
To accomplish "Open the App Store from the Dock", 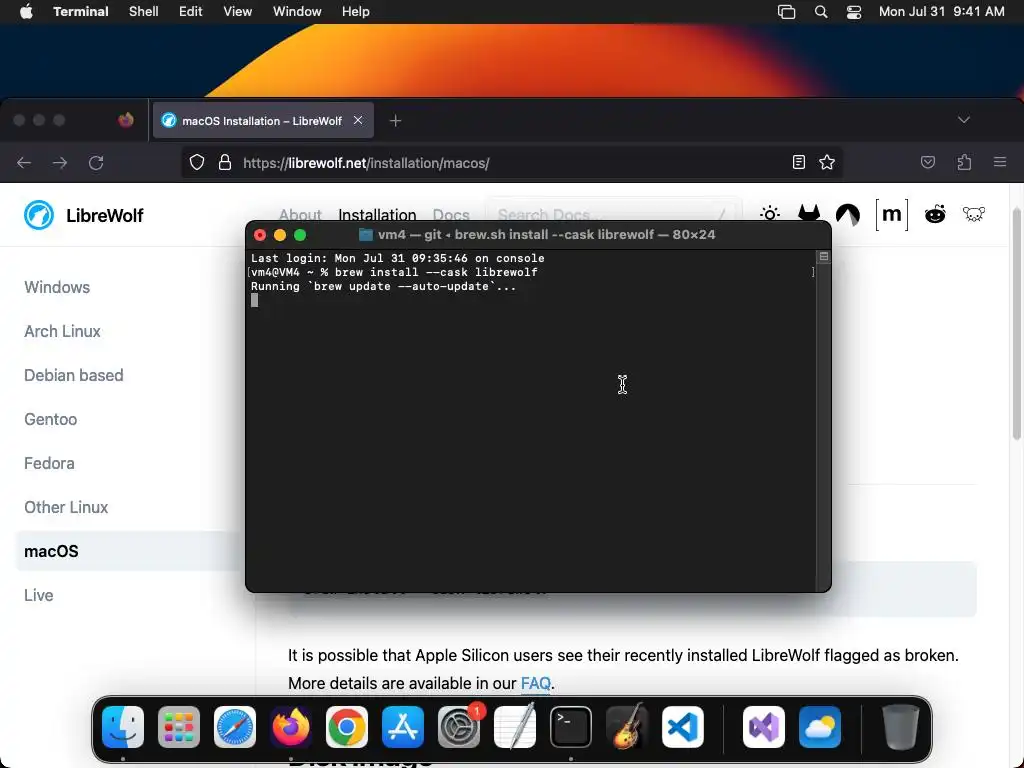I will tap(403, 727).
